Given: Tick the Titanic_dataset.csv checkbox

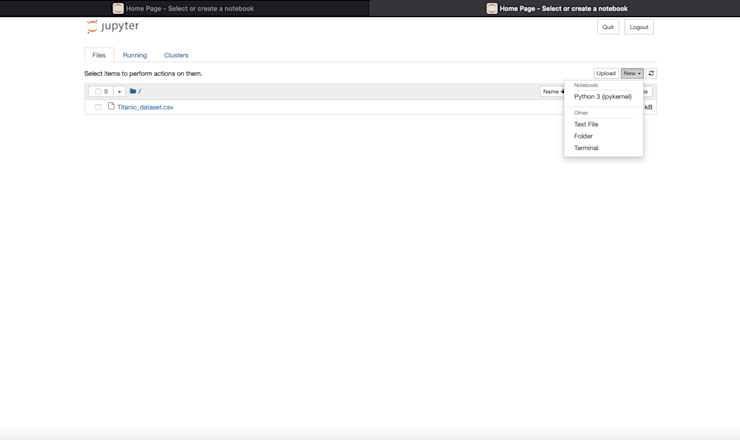Looking at the screenshot, I should pos(98,107).
